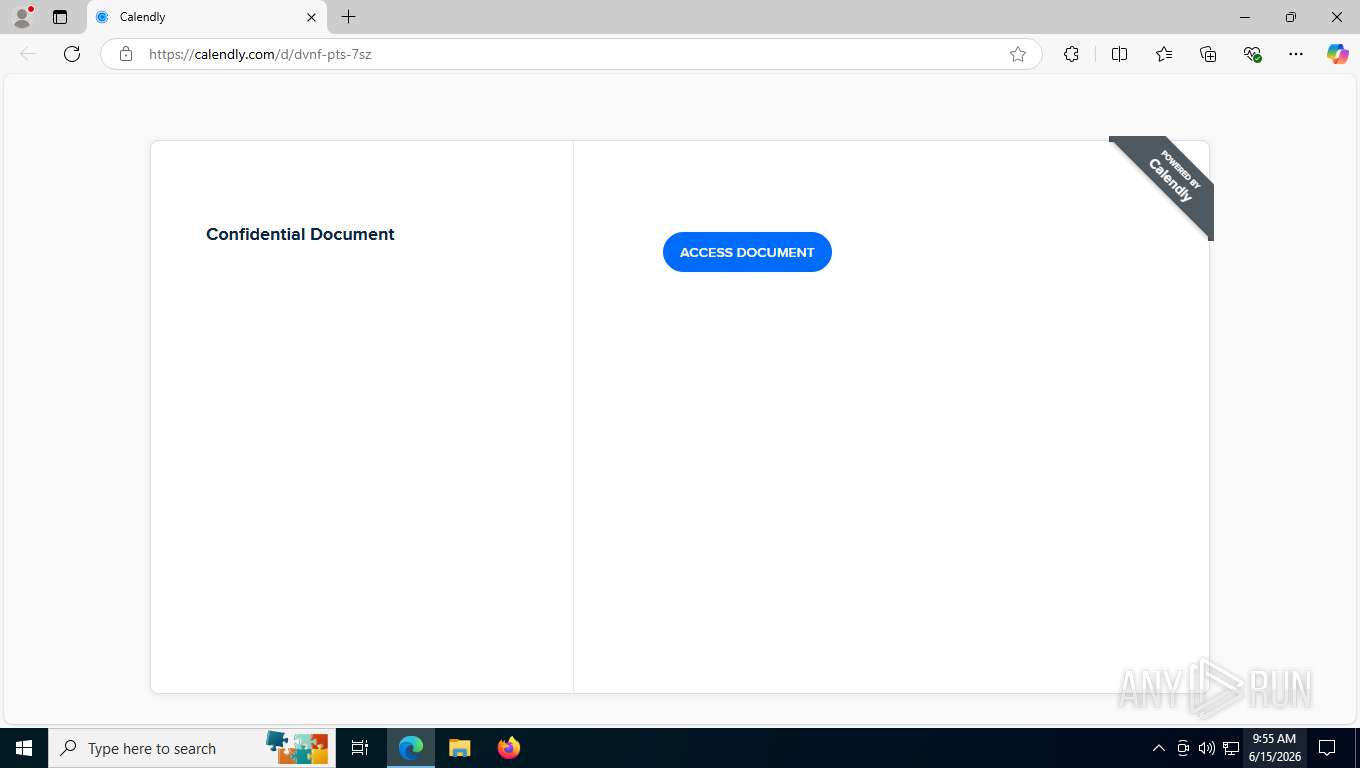The height and width of the screenshot is (768, 1360).
Task: Open network settings in tray
Action: click(1231, 748)
